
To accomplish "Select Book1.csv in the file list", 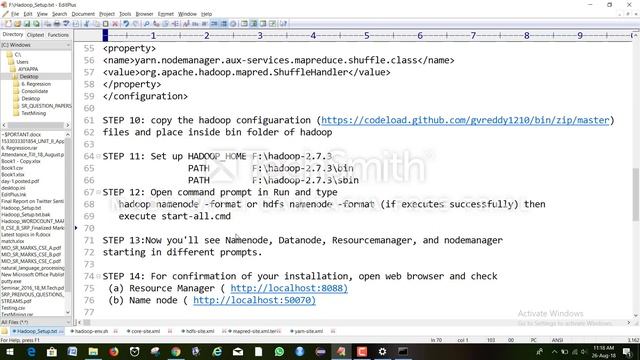I will pyautogui.click(x=12, y=168).
